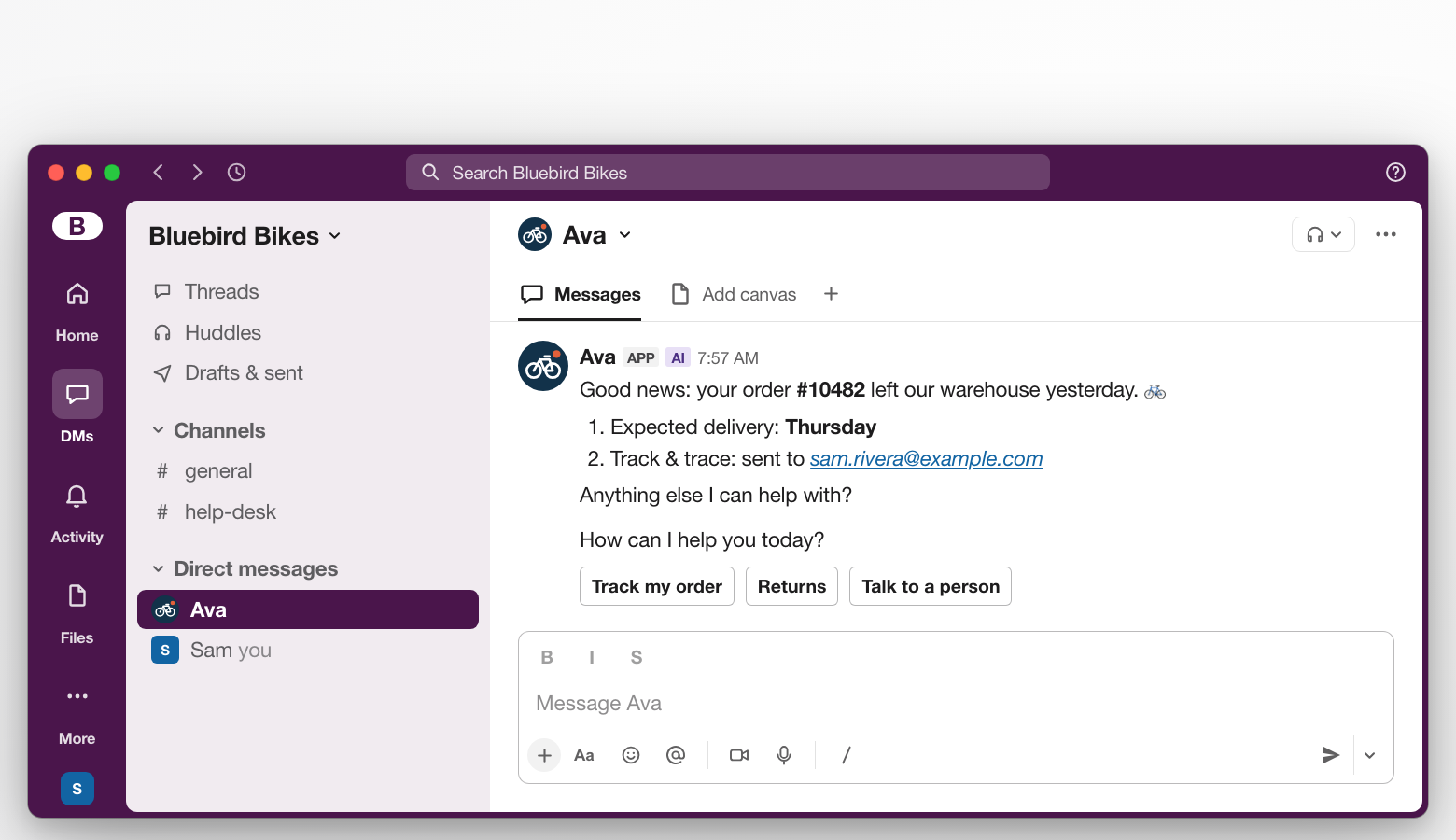
Task: Open the huddle headphones dropdown
Action: click(1323, 234)
